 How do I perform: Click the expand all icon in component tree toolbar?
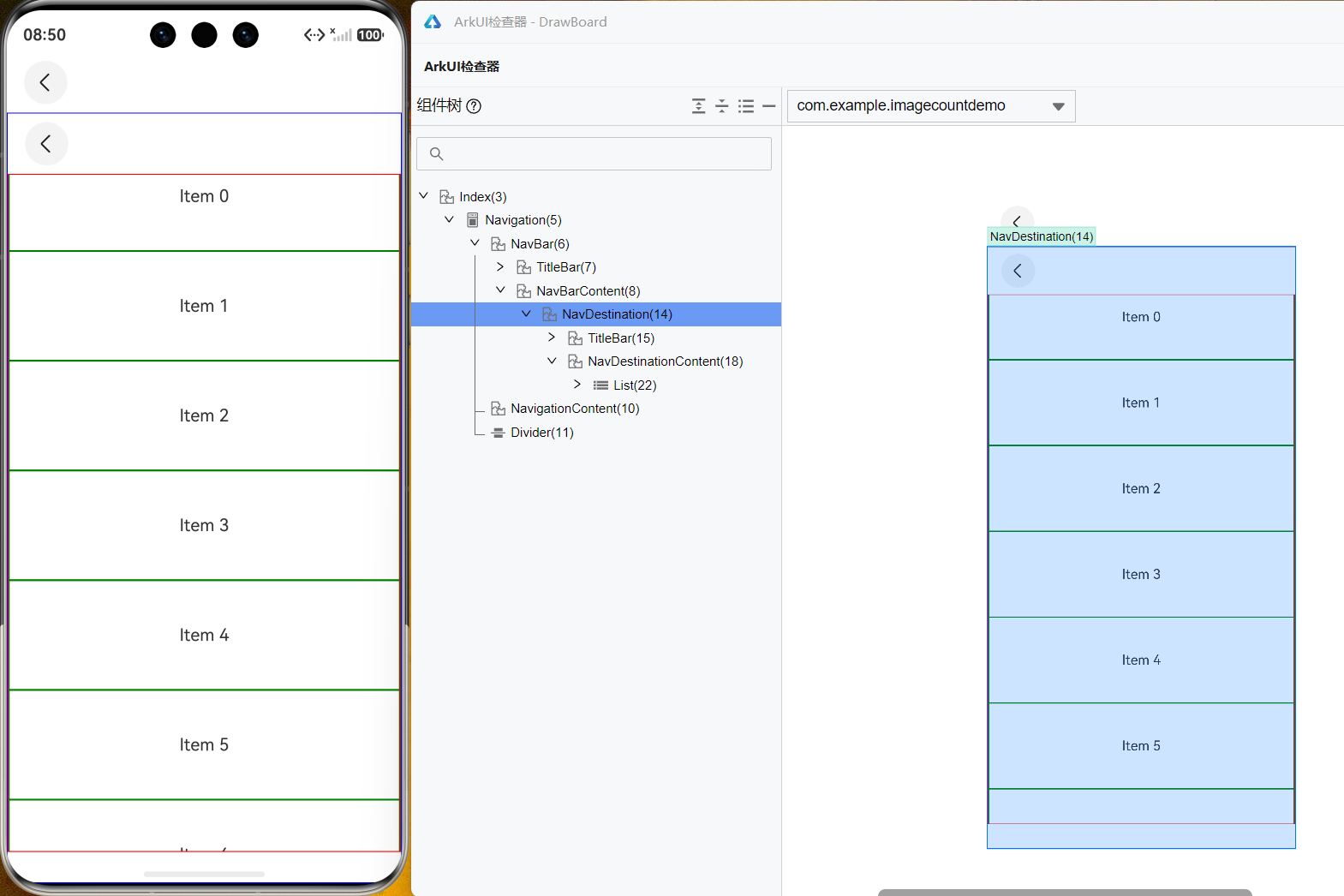(699, 106)
